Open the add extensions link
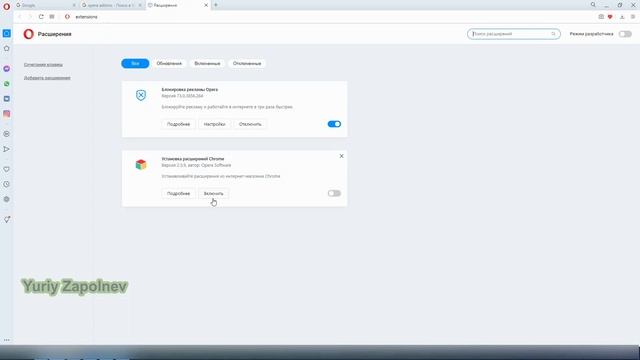Screen dimensions: 640x360 pyautogui.click(x=47, y=78)
